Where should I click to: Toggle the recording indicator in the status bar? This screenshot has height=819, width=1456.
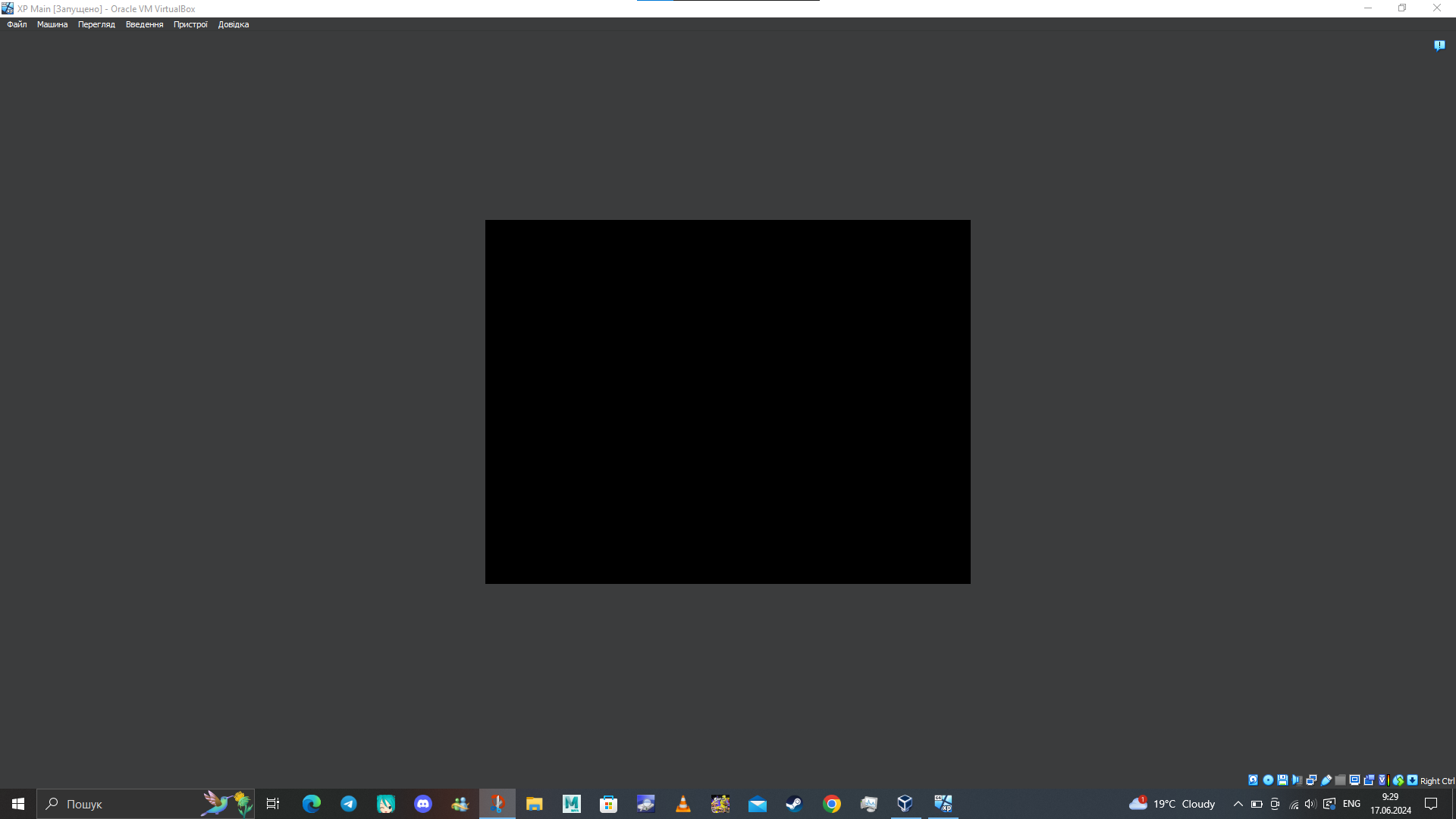pyautogui.click(x=1370, y=780)
